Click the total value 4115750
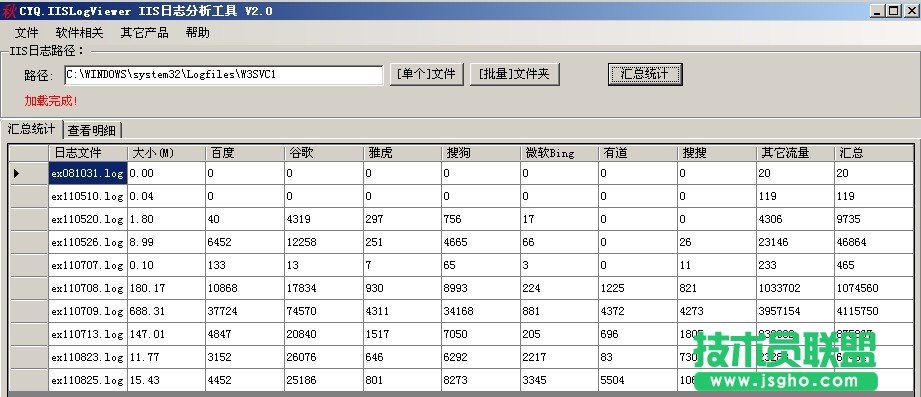 click(874, 311)
